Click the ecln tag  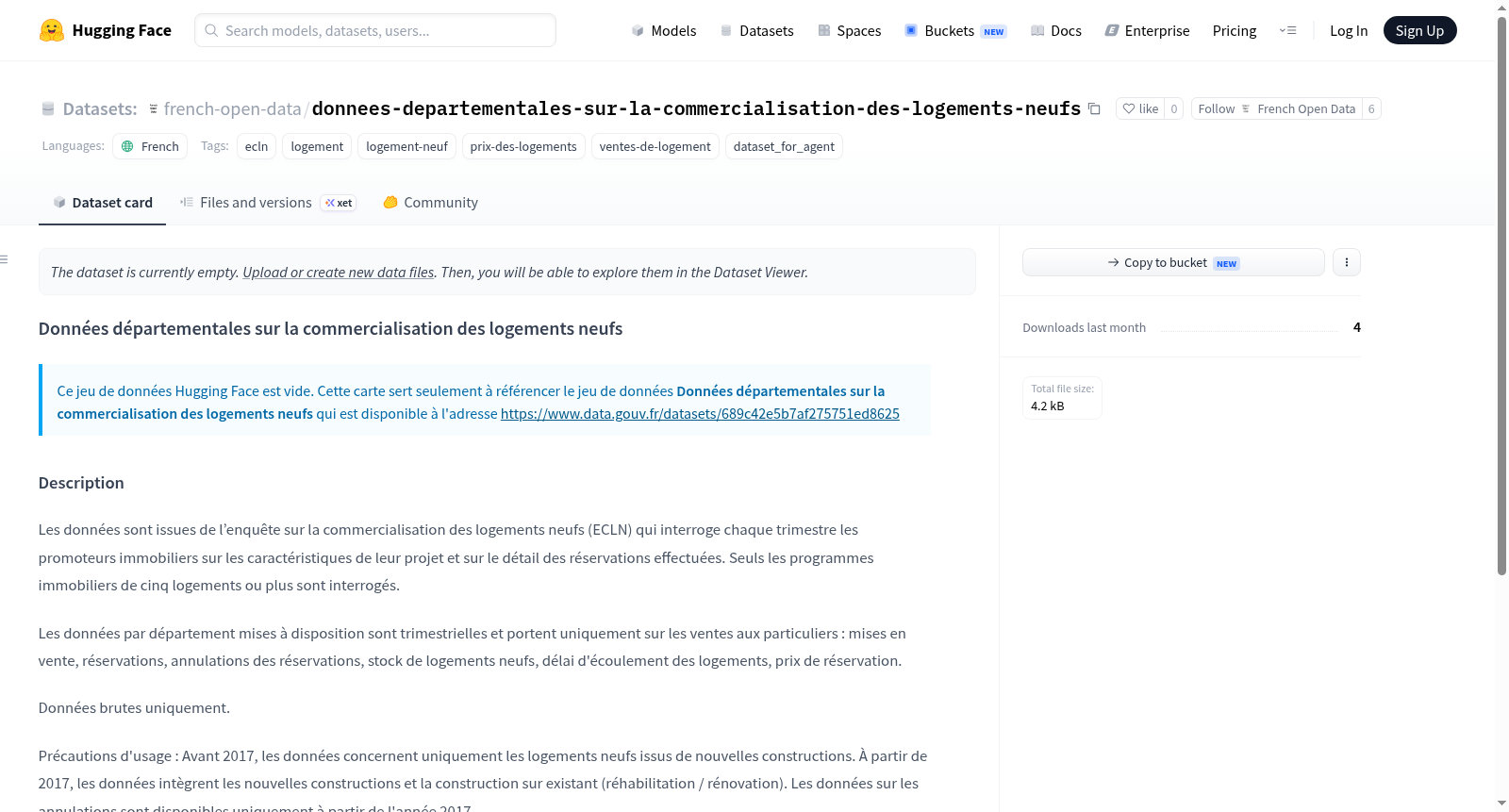[x=257, y=146]
